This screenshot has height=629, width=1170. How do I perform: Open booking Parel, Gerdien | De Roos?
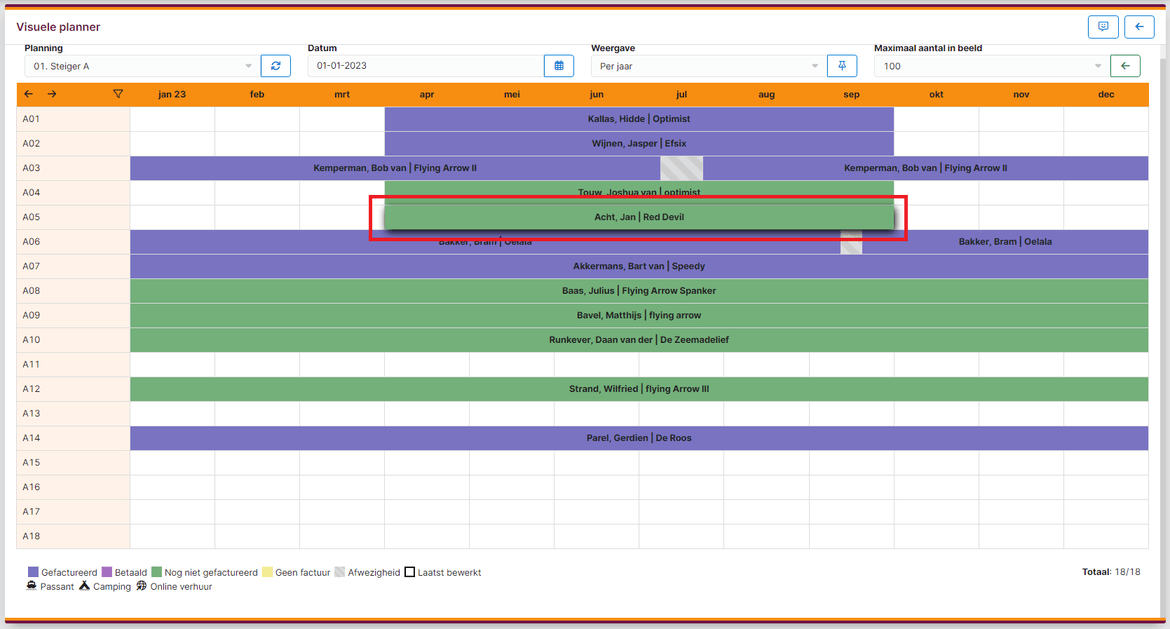coord(639,438)
